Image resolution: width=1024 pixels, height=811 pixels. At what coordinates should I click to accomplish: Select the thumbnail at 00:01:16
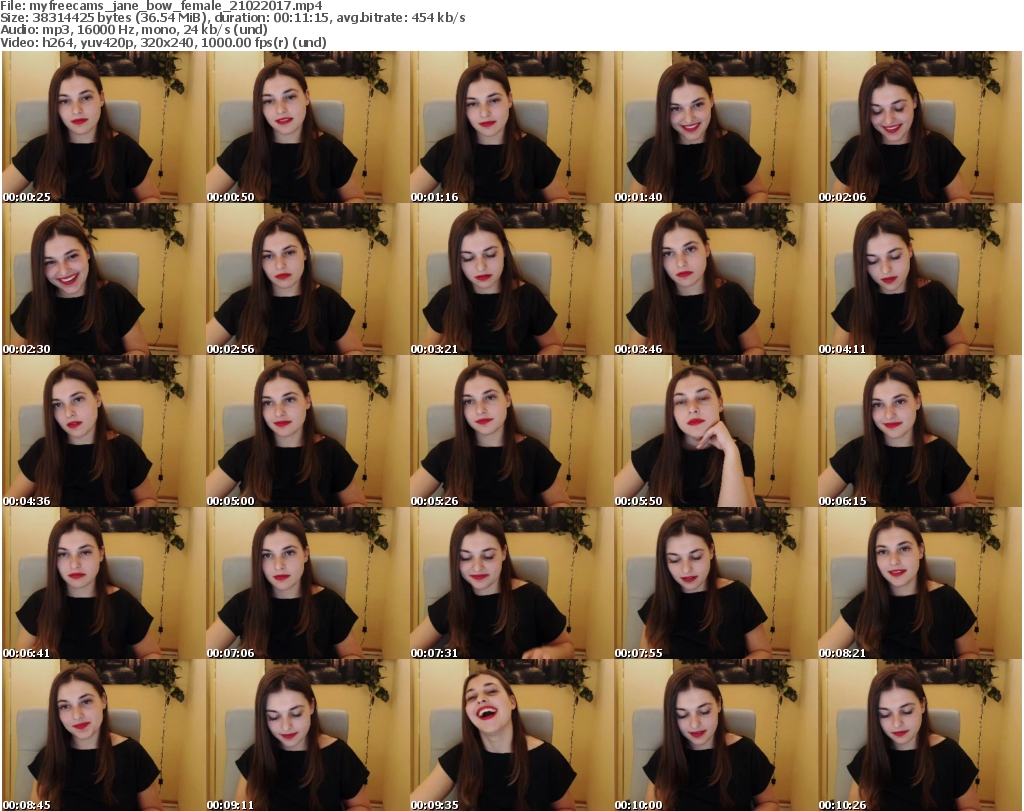coord(511,127)
